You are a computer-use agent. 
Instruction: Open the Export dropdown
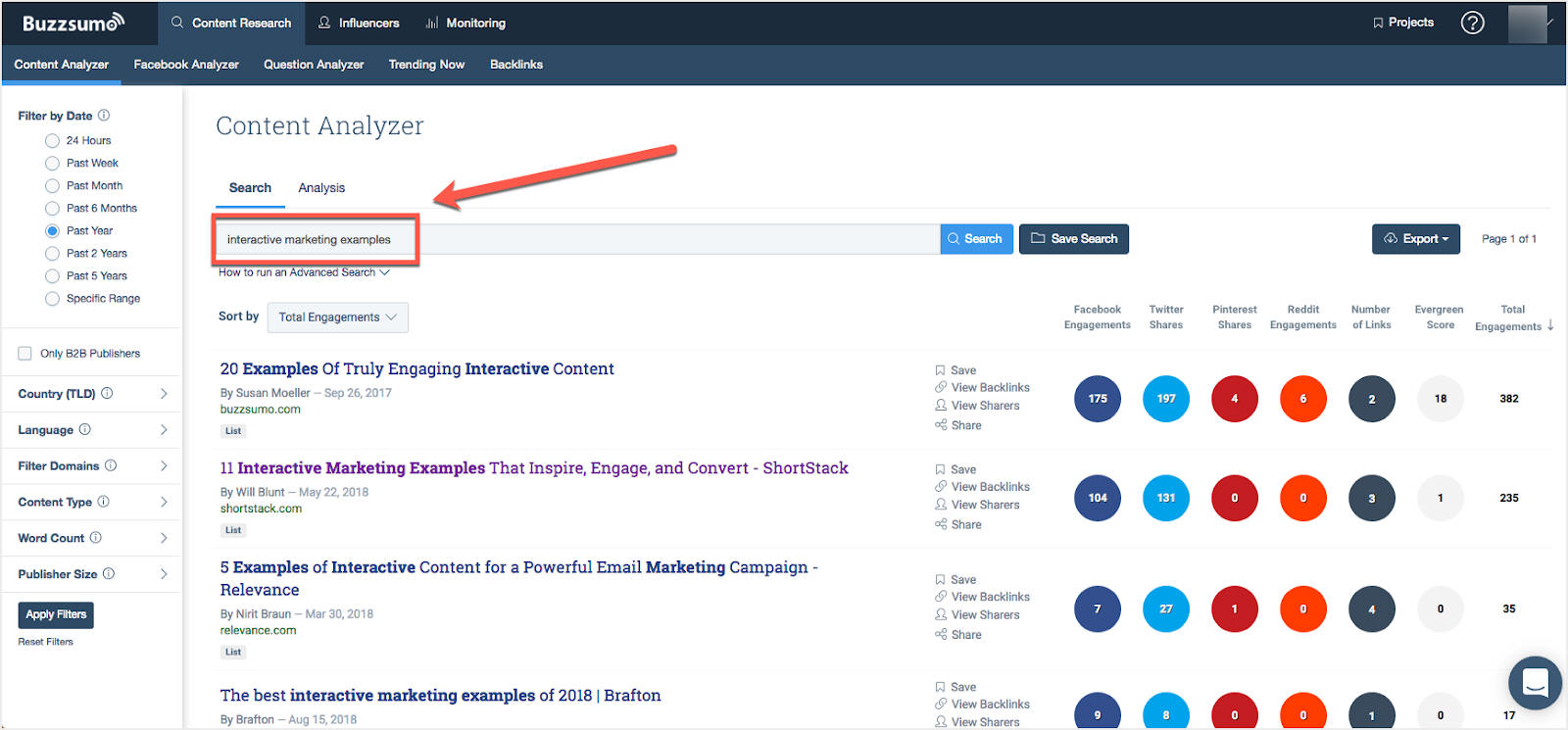pos(1415,239)
